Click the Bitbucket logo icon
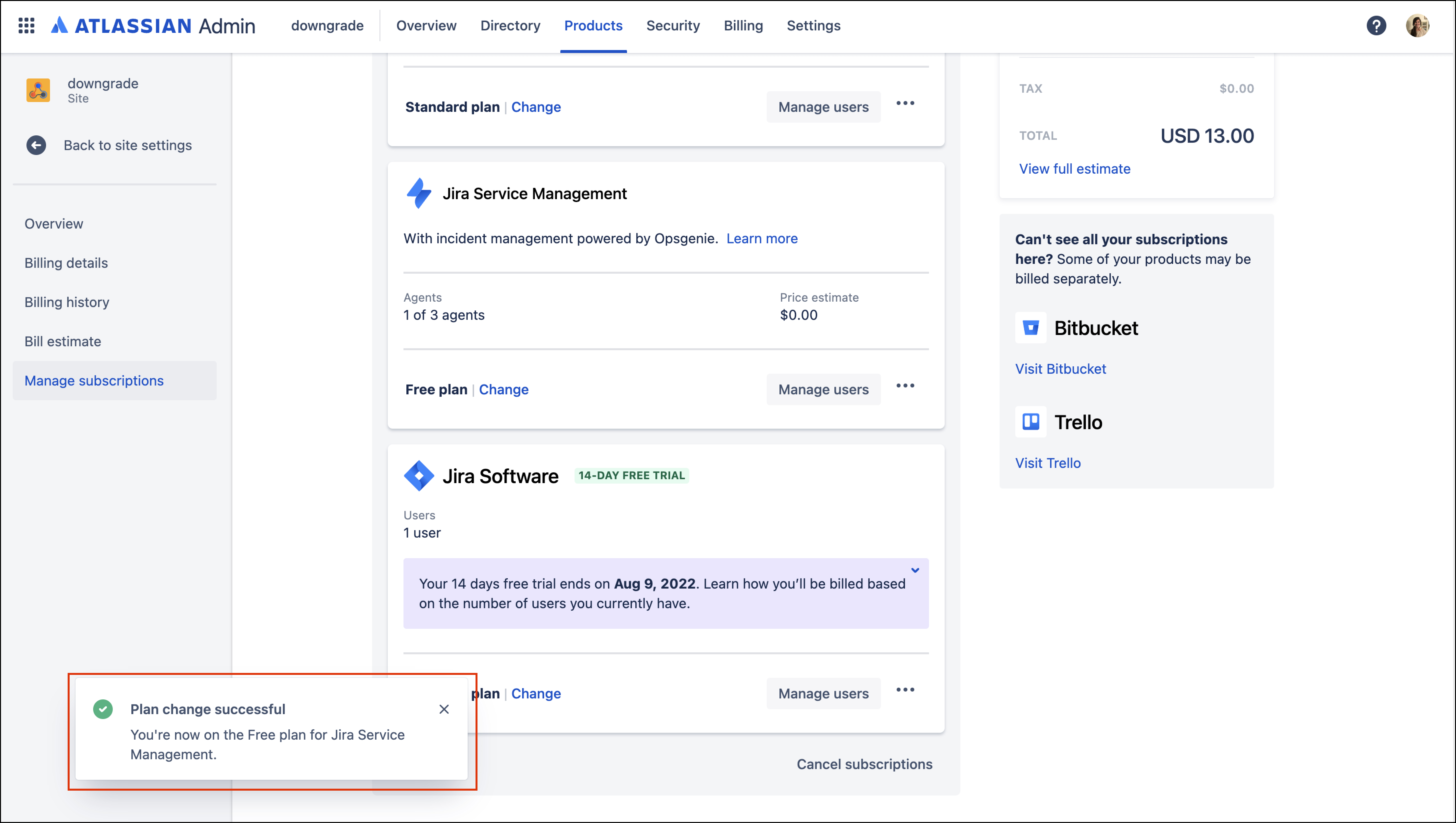This screenshot has width=1456, height=823. pos(1030,327)
